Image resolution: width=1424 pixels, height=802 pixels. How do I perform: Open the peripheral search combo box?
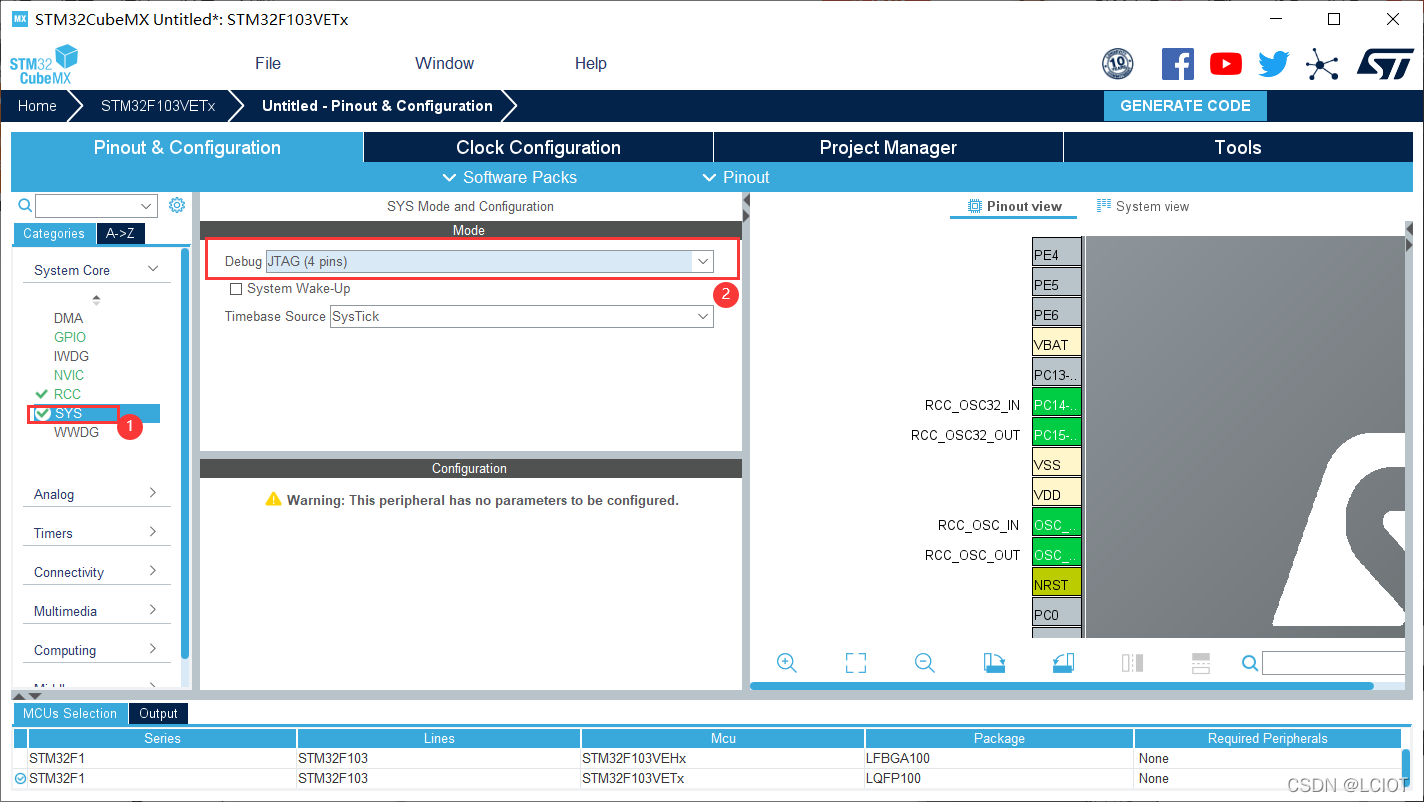(97, 206)
